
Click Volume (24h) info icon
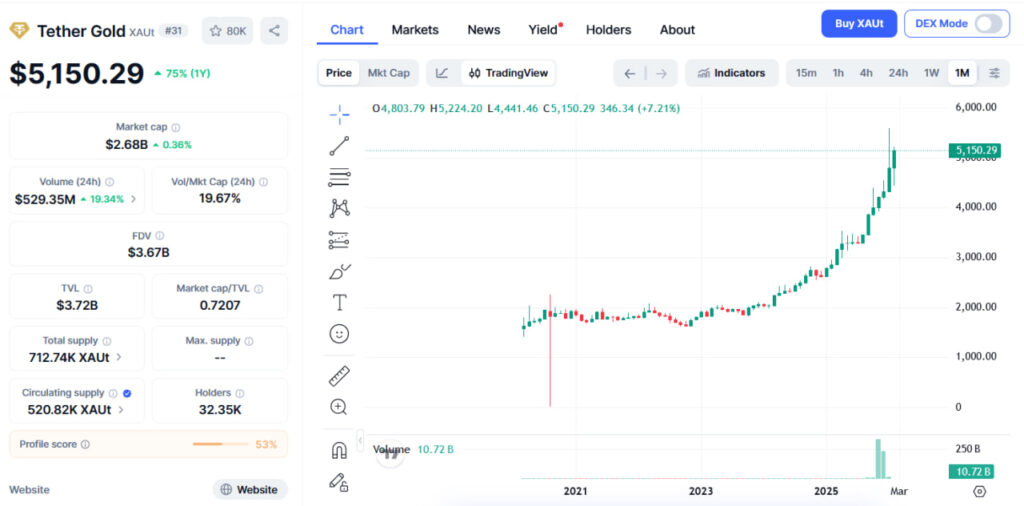coord(110,182)
